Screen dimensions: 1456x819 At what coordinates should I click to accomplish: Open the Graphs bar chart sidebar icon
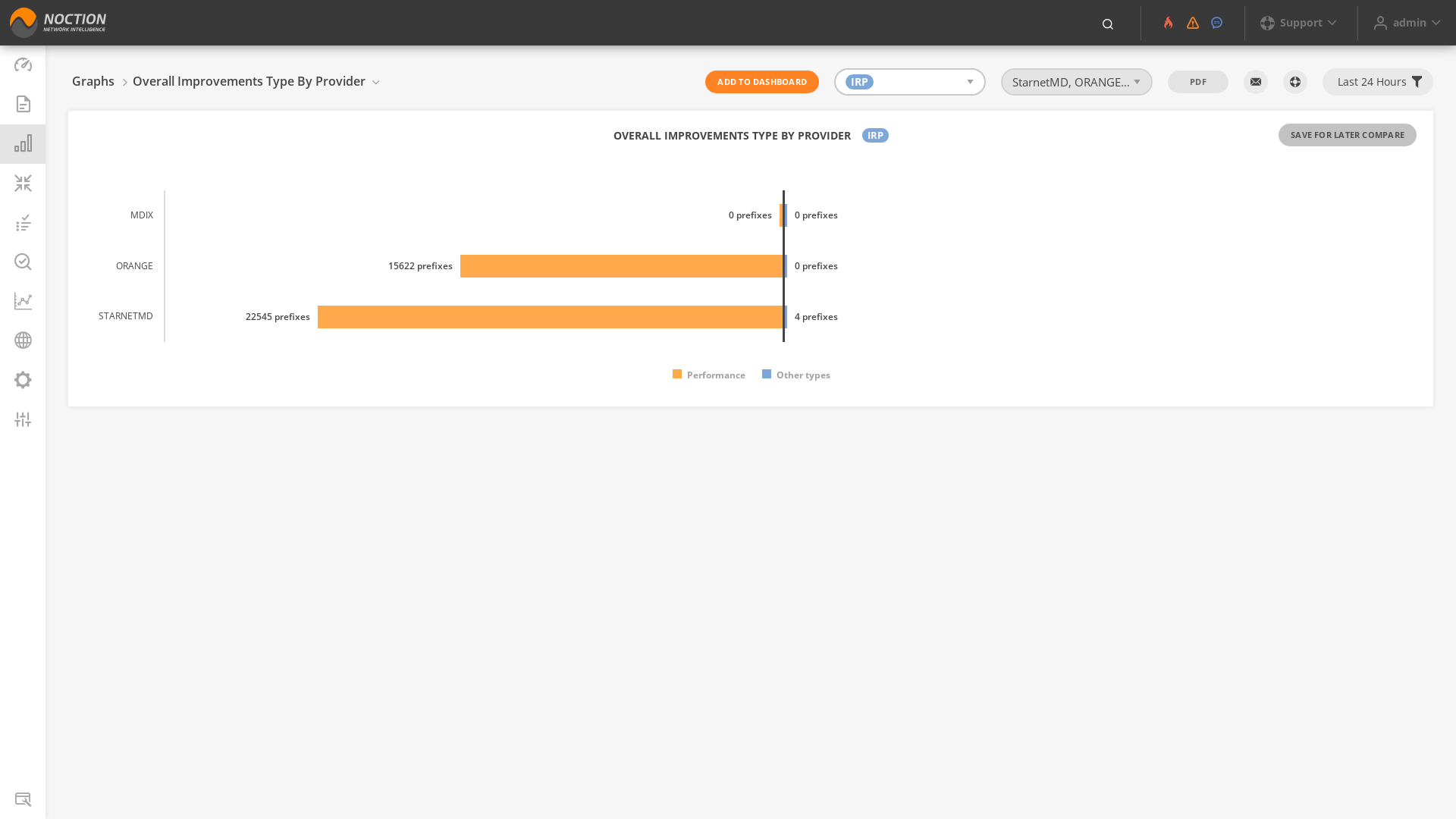[x=23, y=143]
